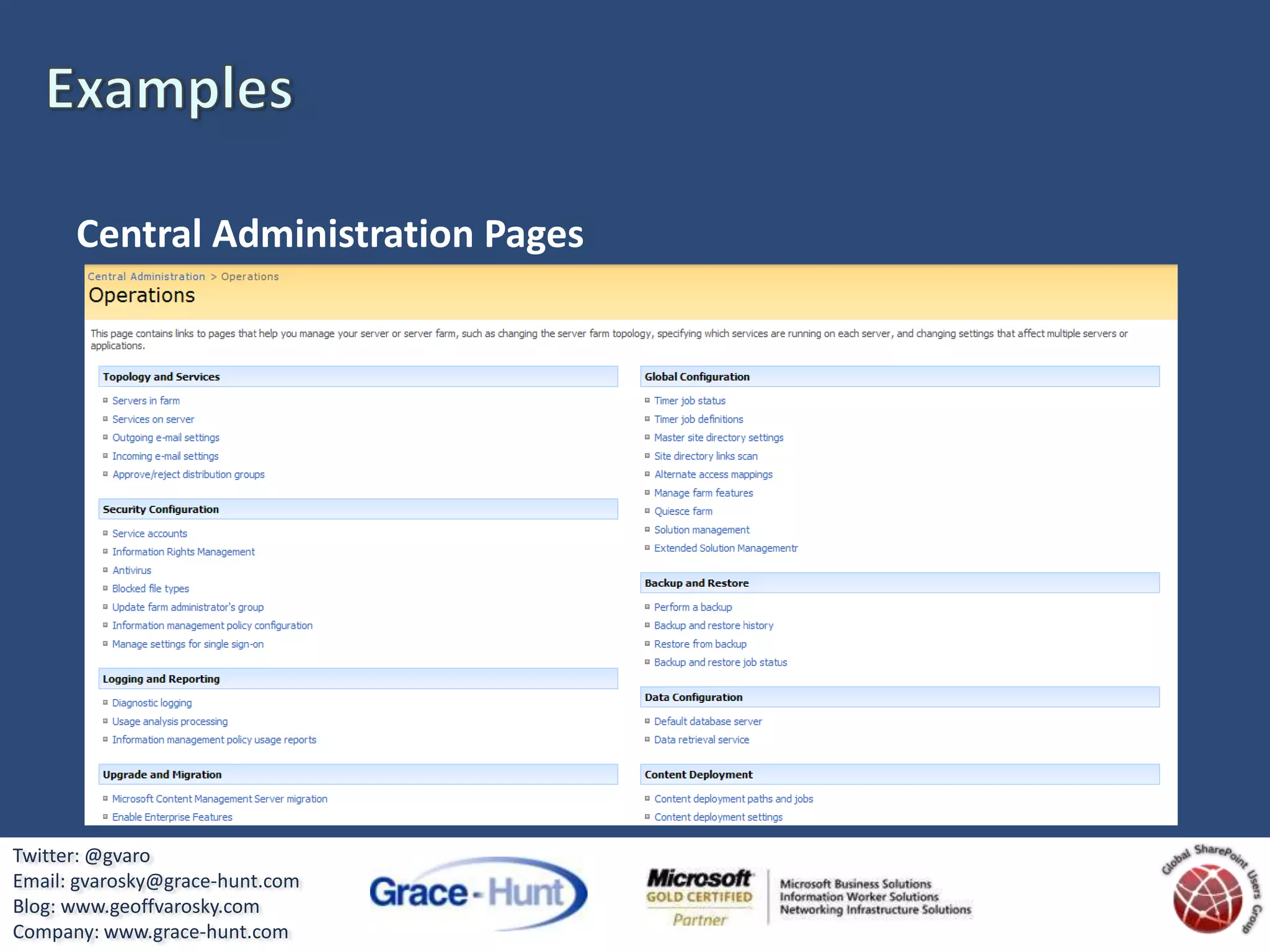
Task: Open Usage analysis processing
Action: (x=170, y=721)
